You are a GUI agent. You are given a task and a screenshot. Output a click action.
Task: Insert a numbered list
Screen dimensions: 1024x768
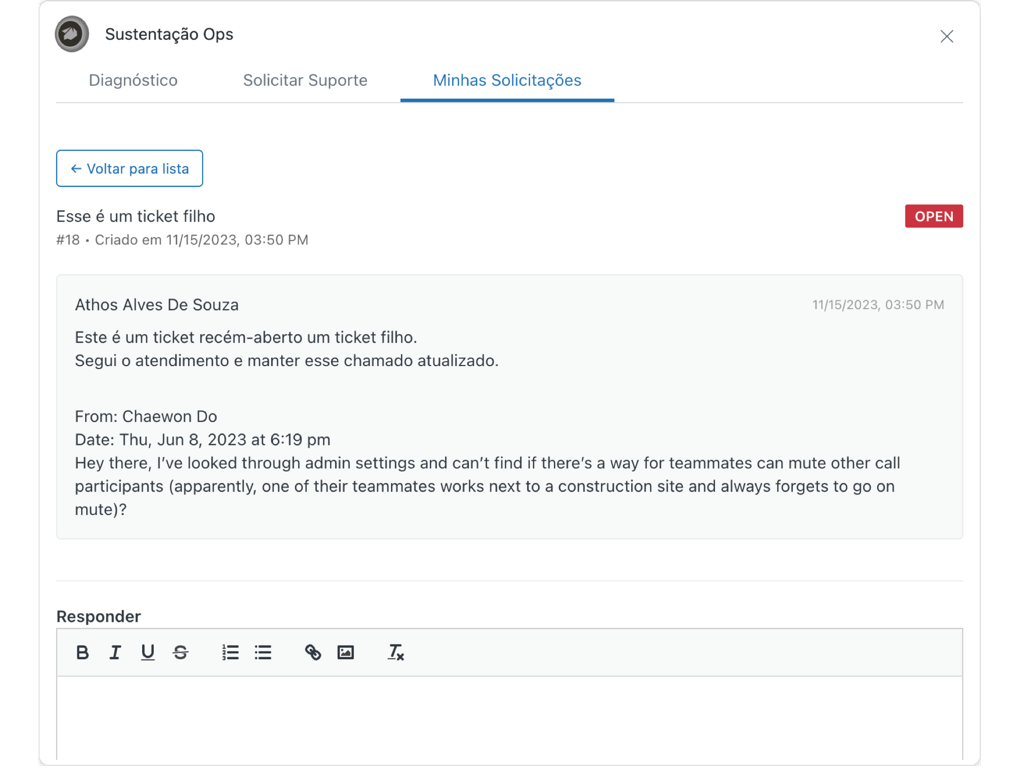230,653
